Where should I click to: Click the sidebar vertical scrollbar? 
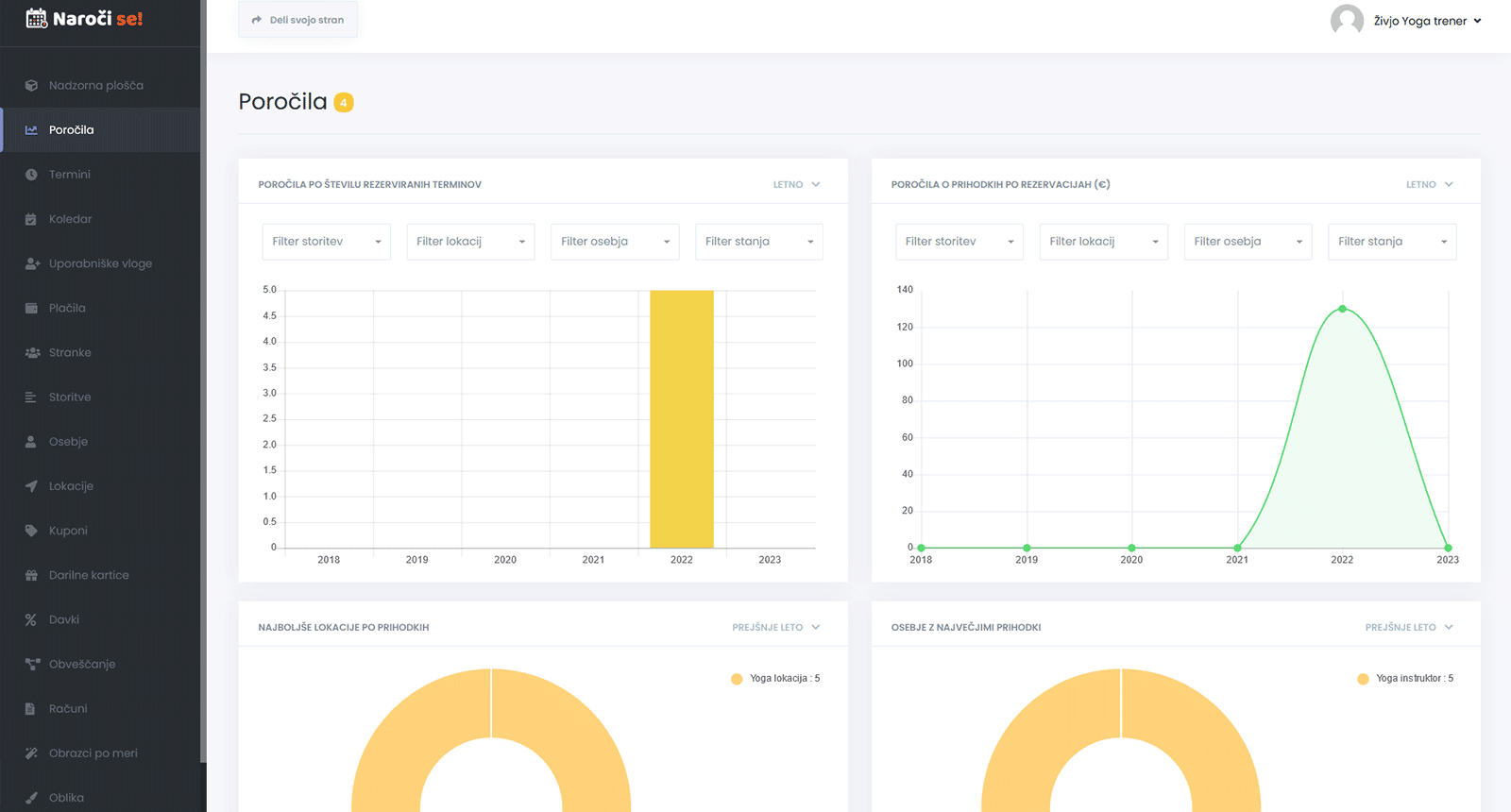click(x=203, y=381)
